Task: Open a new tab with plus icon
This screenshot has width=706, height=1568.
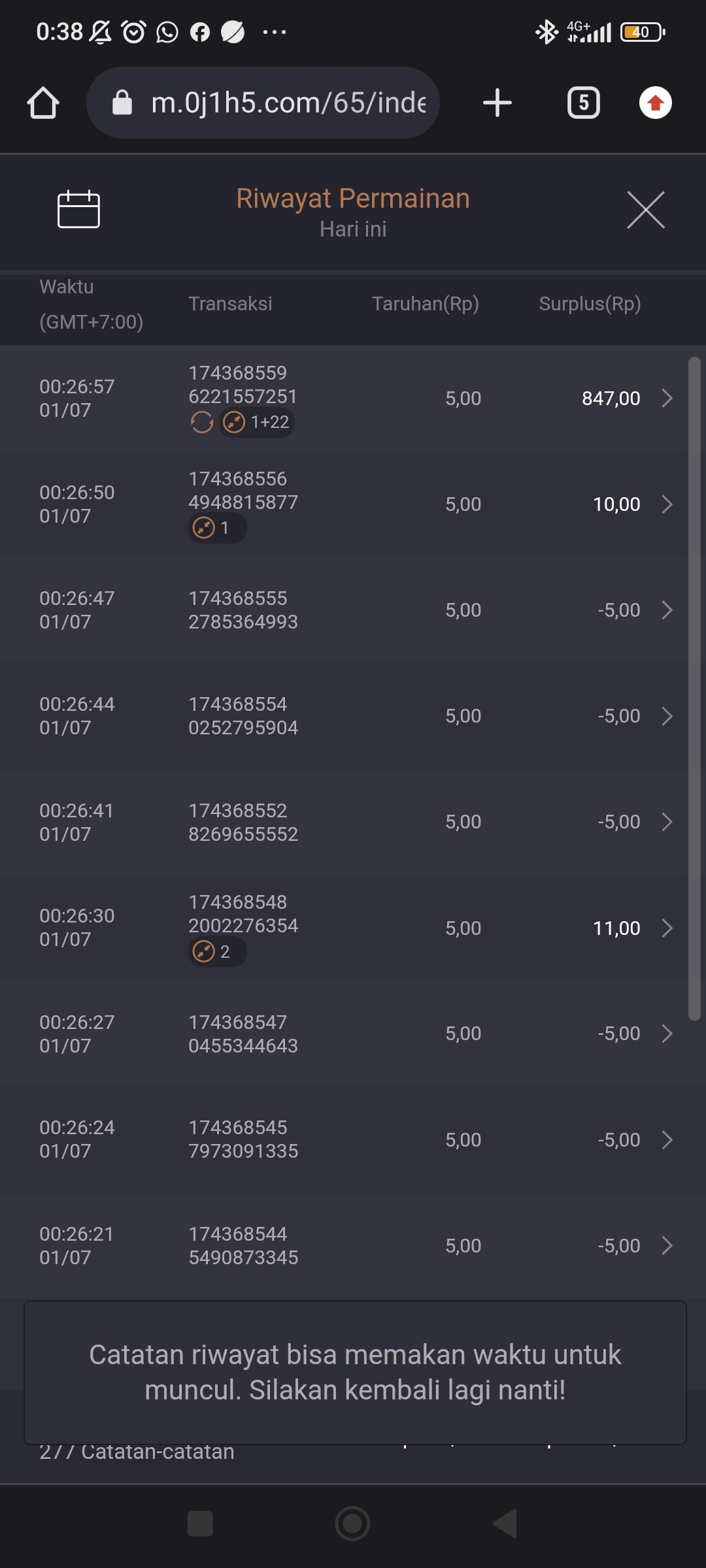Action: coord(497,103)
